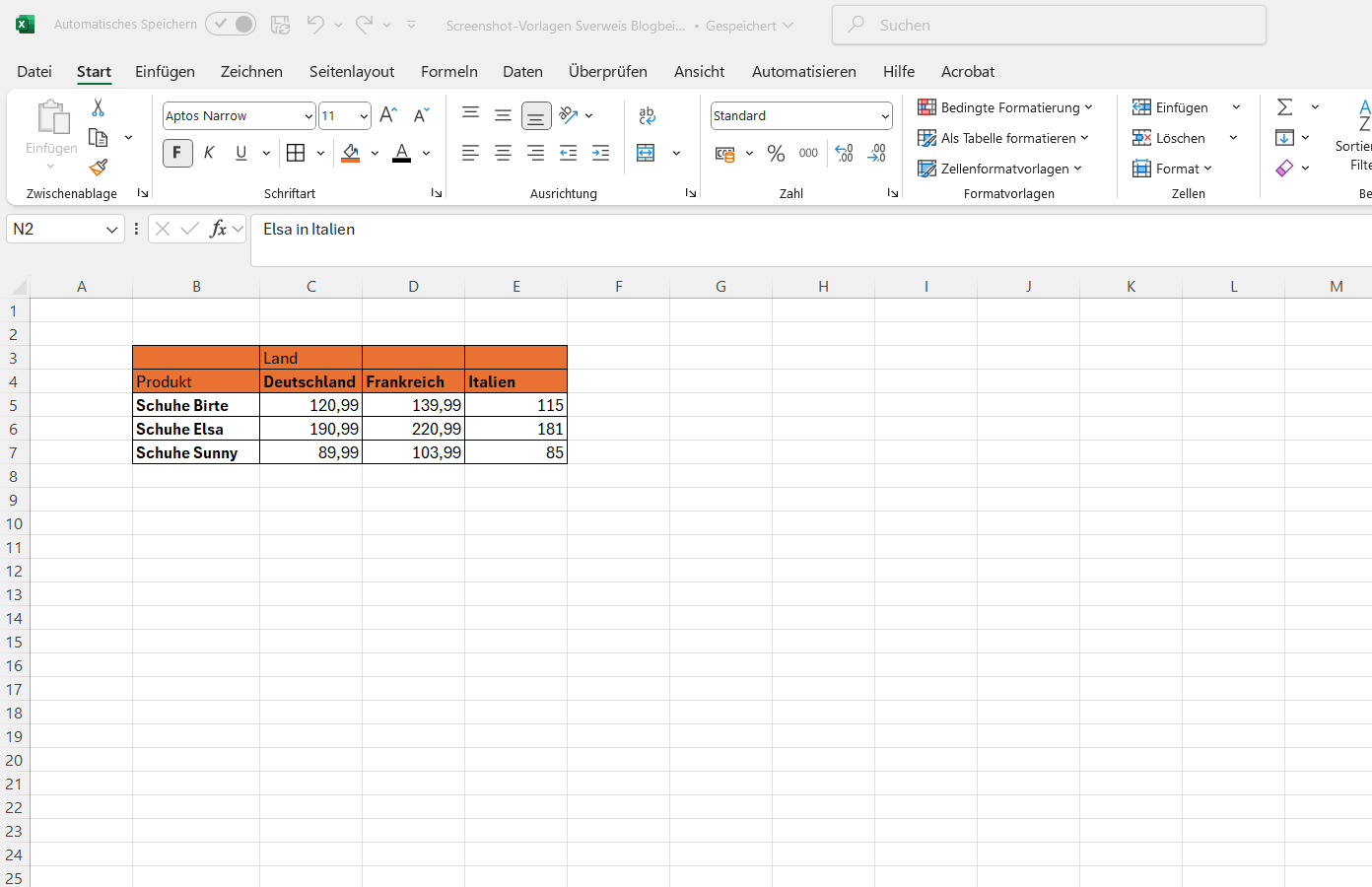Click the Format überтragen (format painter) icon

[97, 168]
